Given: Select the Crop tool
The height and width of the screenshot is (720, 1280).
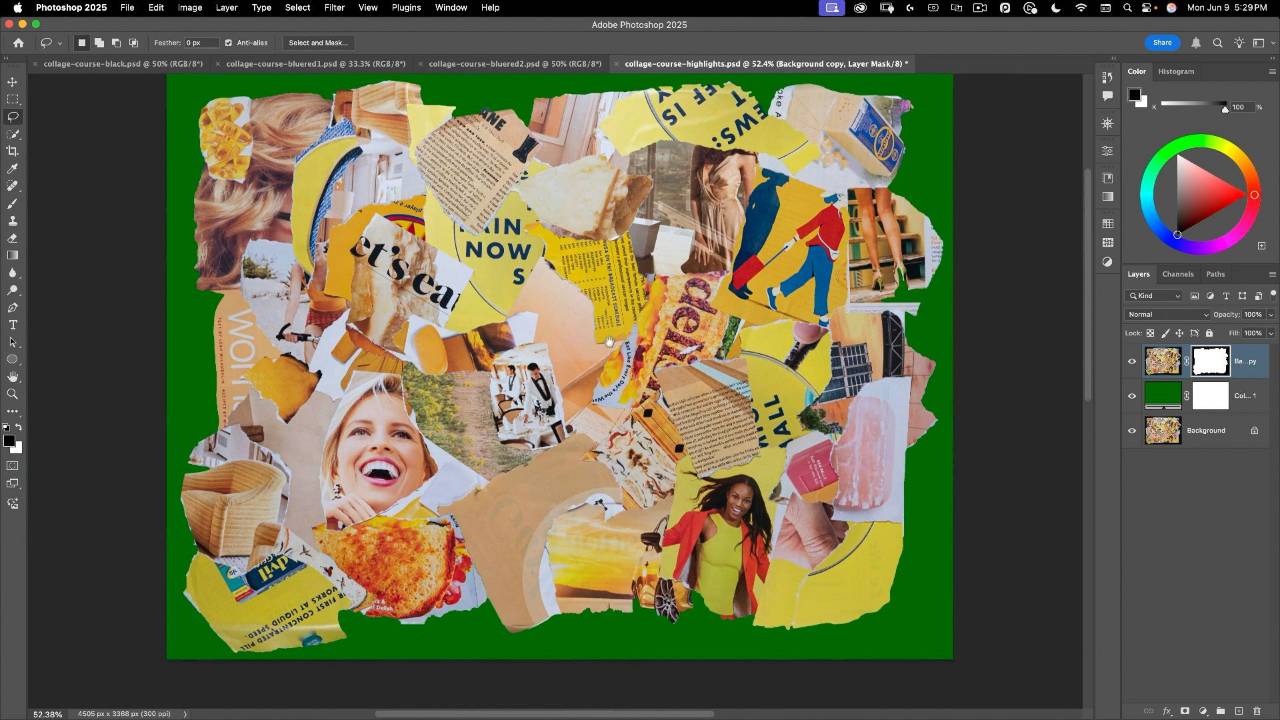Looking at the screenshot, I should 13,151.
